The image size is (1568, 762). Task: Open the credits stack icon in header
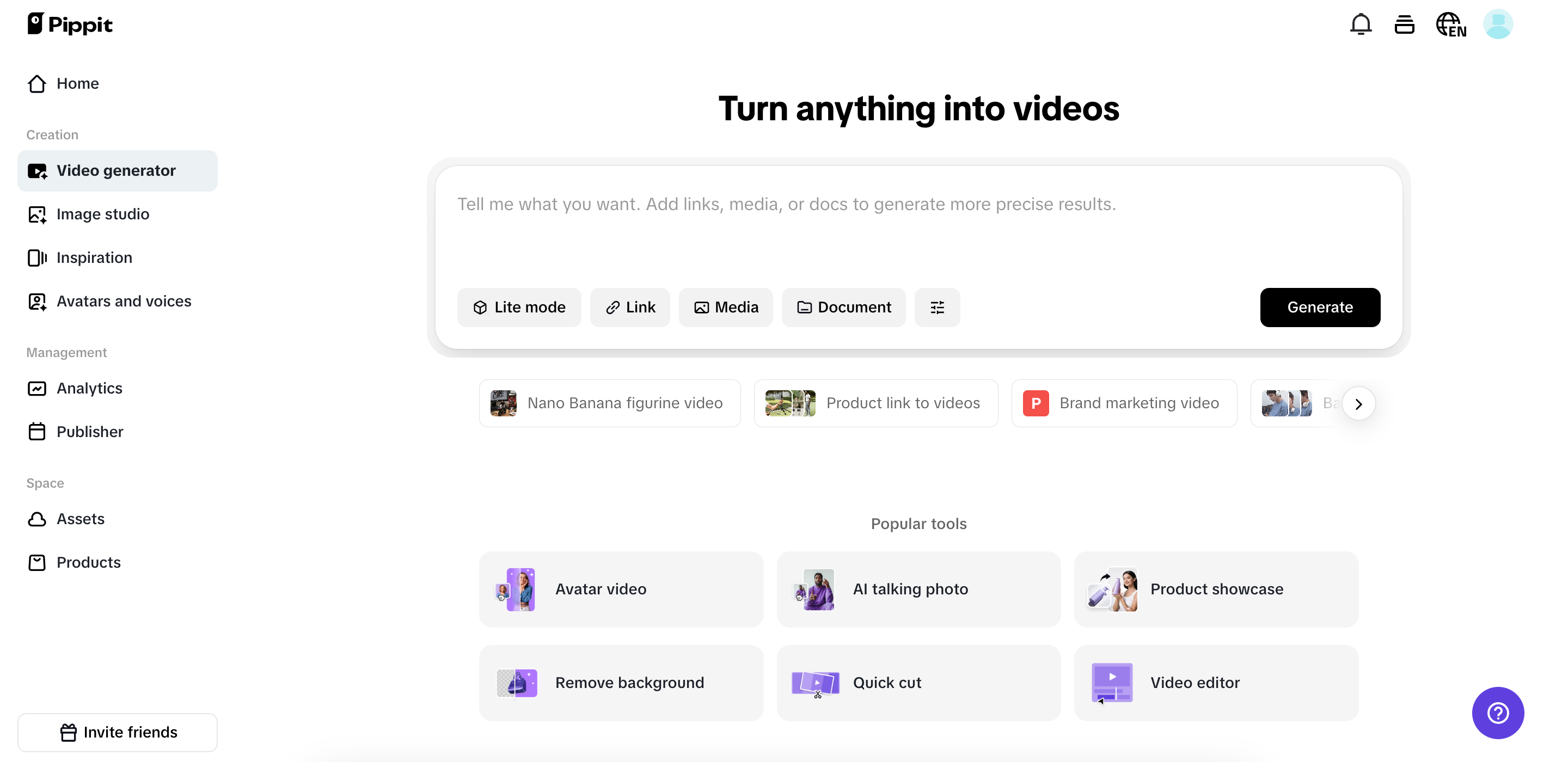coord(1404,24)
